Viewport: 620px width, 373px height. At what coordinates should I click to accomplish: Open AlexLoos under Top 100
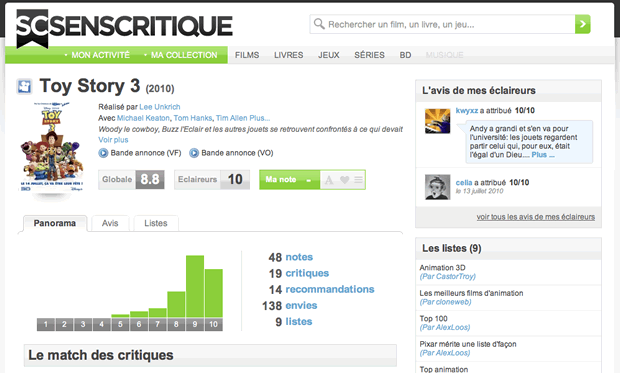pyautogui.click(x=445, y=328)
